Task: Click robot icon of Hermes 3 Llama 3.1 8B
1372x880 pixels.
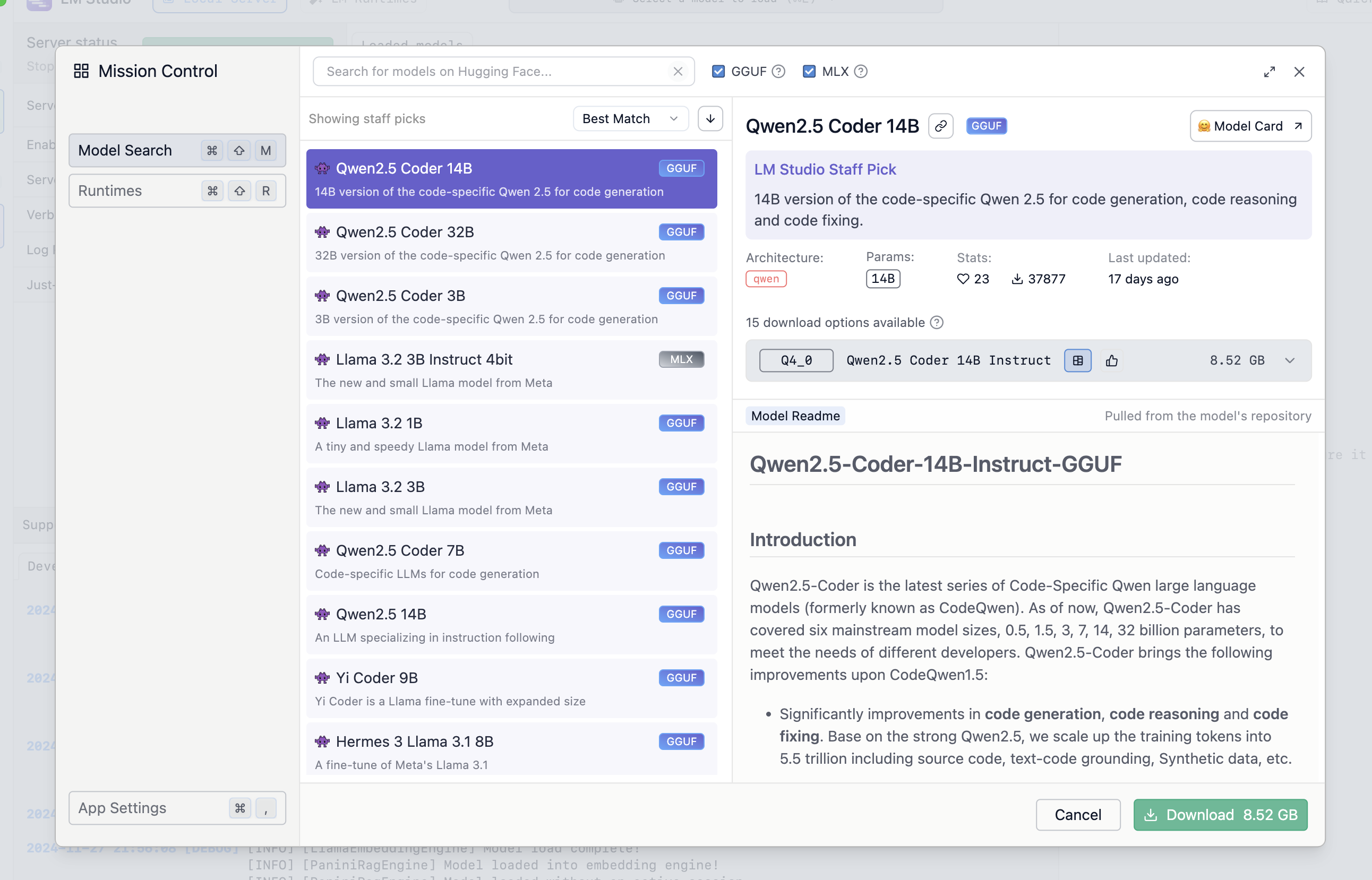Action: pyautogui.click(x=322, y=741)
